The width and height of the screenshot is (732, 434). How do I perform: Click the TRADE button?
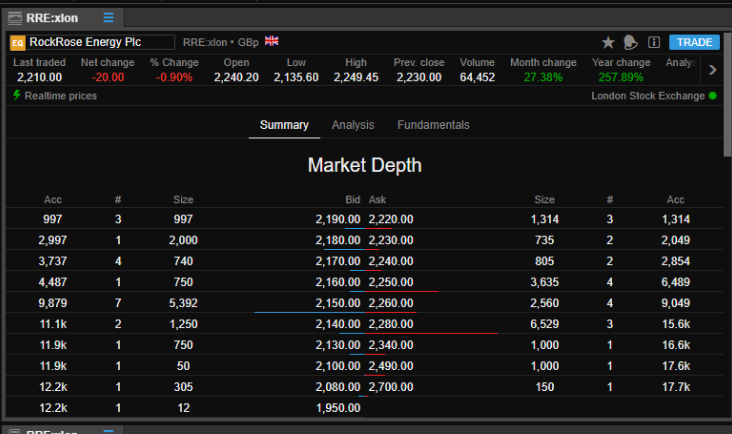(694, 42)
